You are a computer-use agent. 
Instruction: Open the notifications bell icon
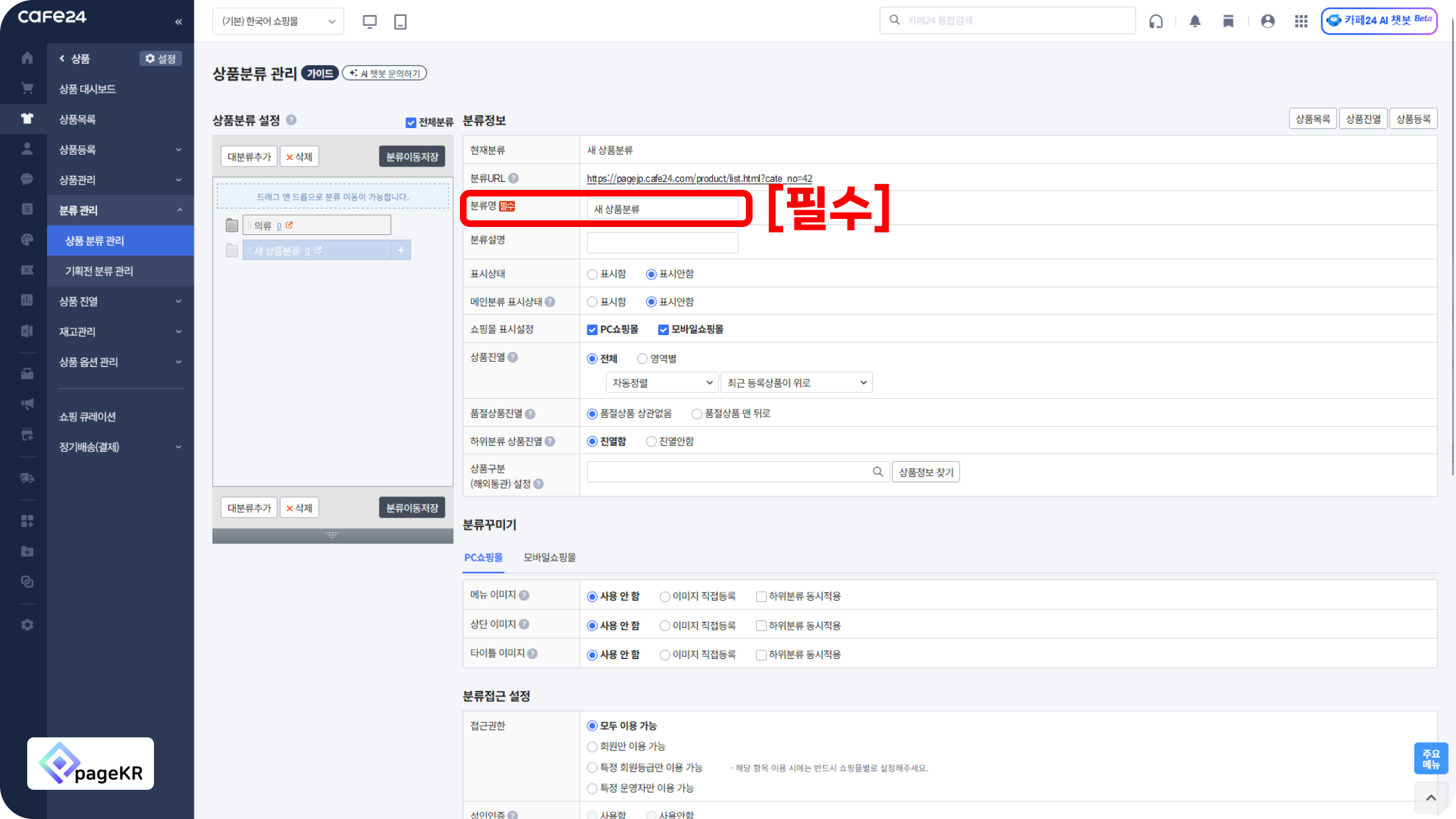coord(1195,21)
